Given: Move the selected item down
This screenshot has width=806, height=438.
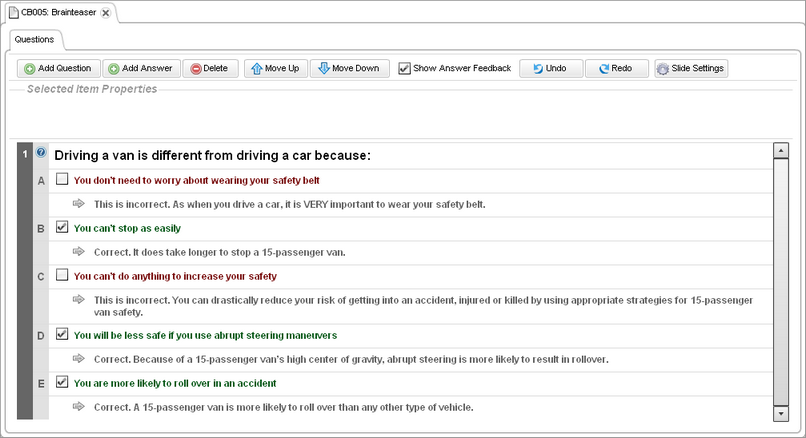Looking at the screenshot, I should 349,68.
